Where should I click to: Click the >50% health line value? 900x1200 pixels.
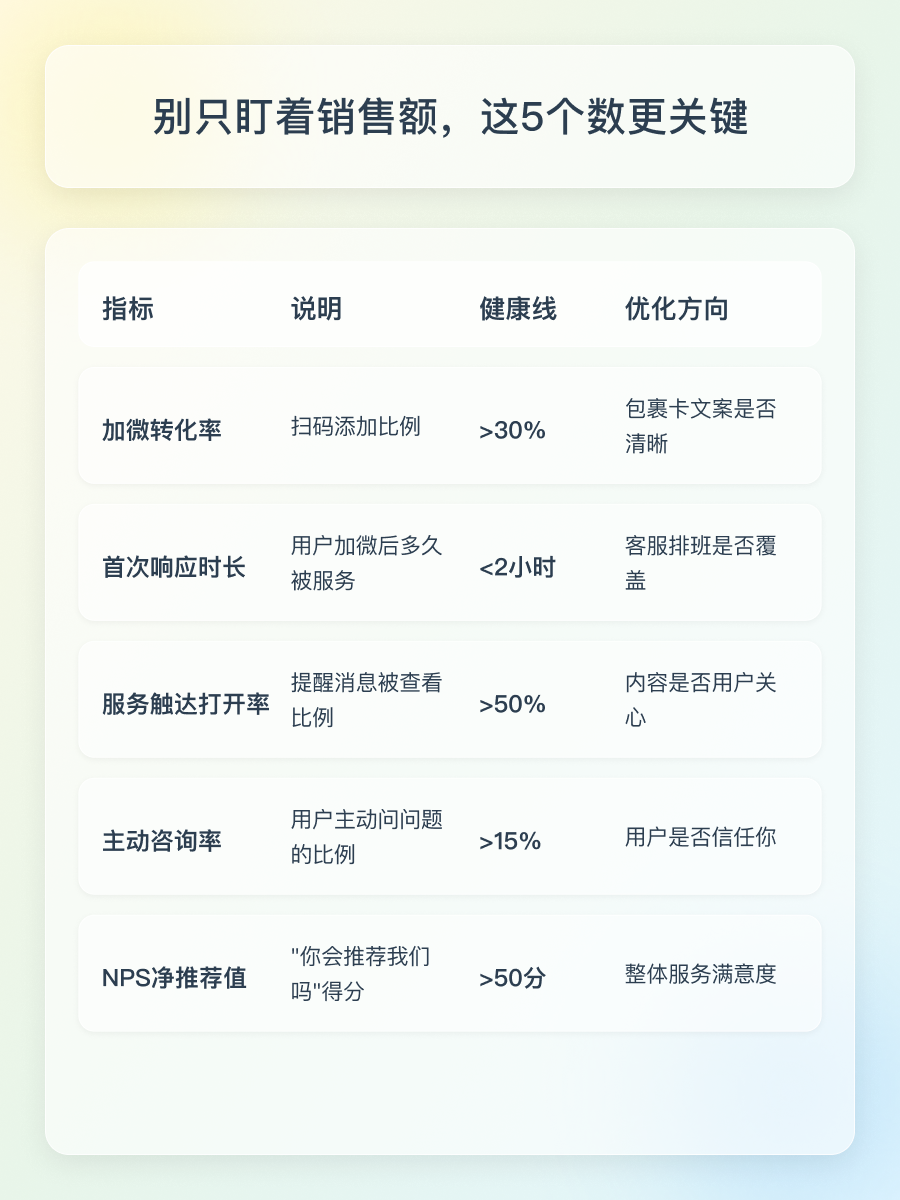[x=512, y=705]
